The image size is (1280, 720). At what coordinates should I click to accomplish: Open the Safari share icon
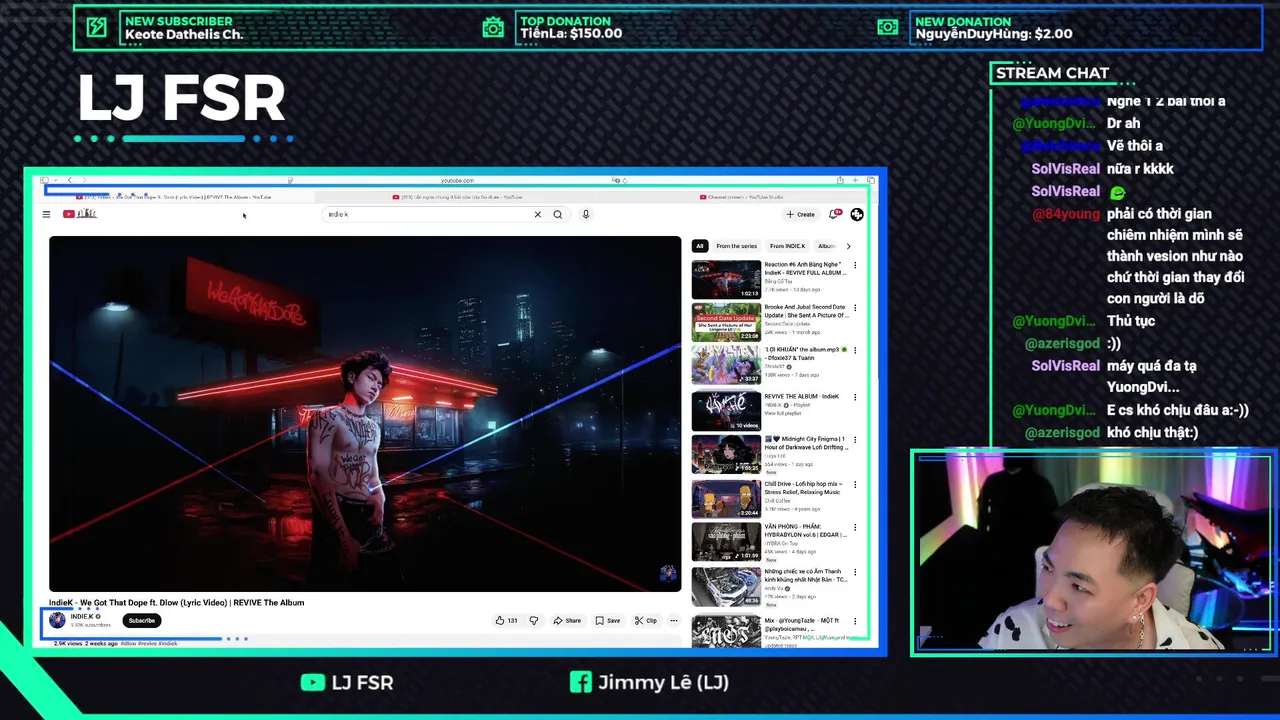click(x=840, y=180)
